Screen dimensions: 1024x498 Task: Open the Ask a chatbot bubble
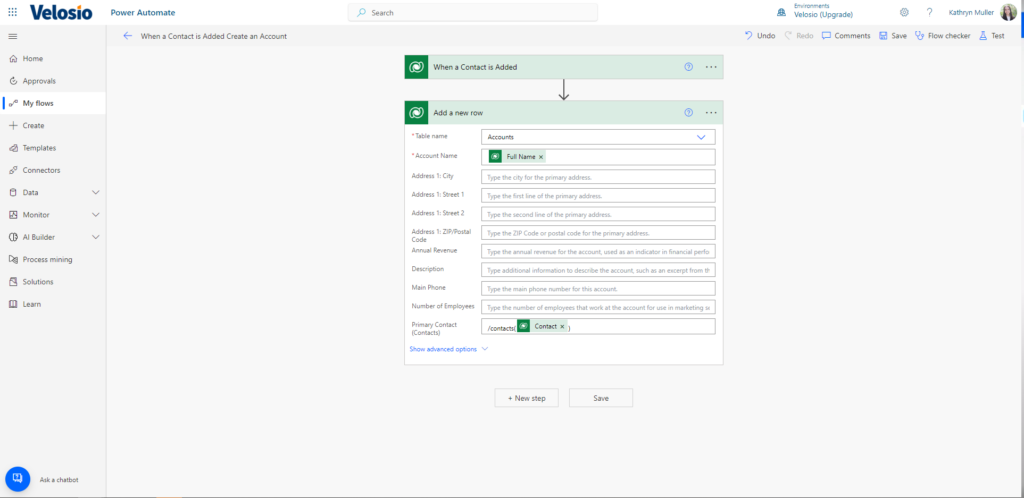(18, 478)
